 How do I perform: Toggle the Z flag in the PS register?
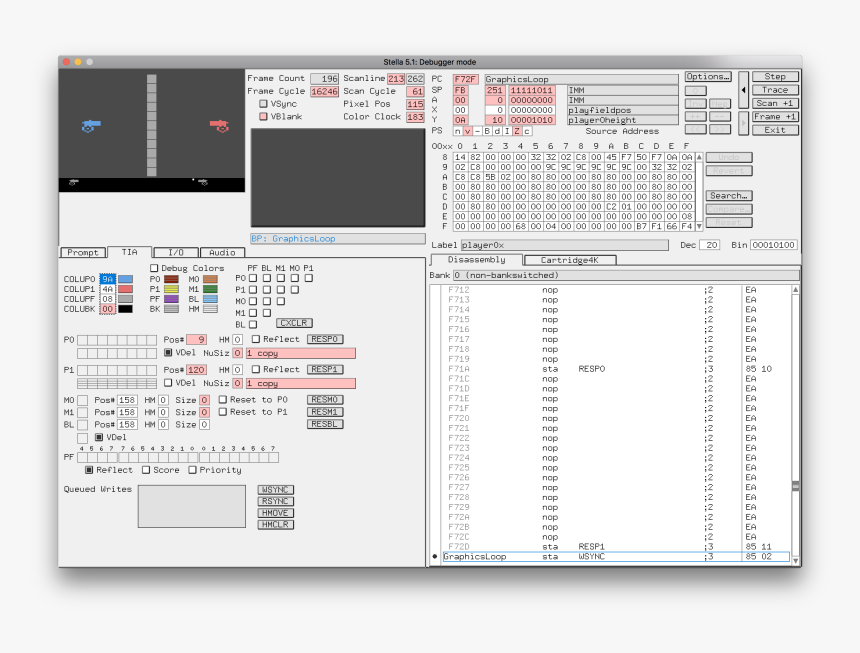pyautogui.click(x=517, y=131)
